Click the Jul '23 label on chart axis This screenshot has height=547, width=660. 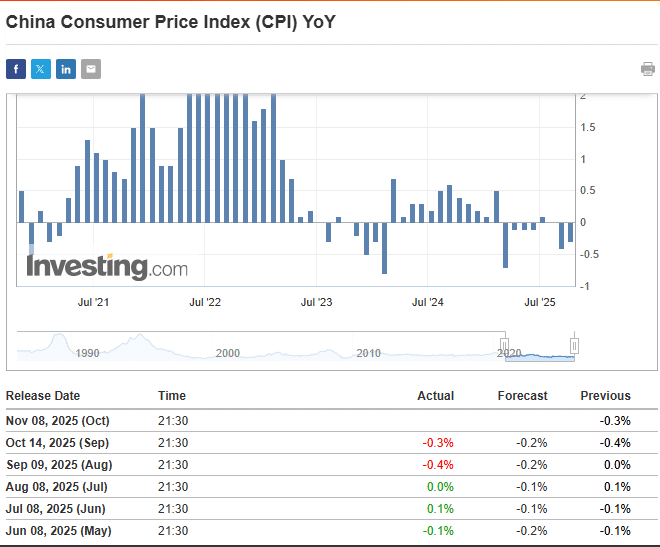[x=316, y=301]
